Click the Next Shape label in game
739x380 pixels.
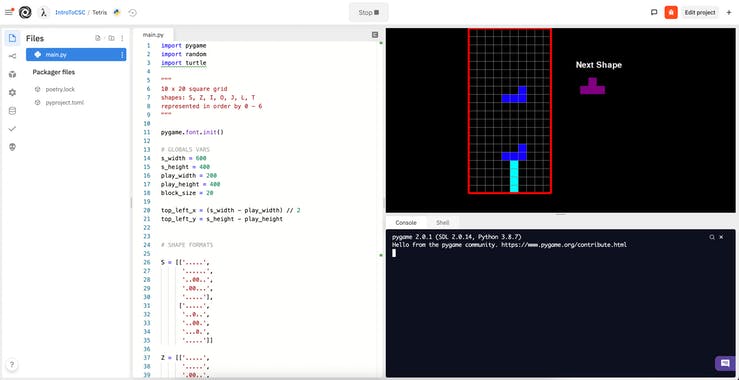coord(599,65)
